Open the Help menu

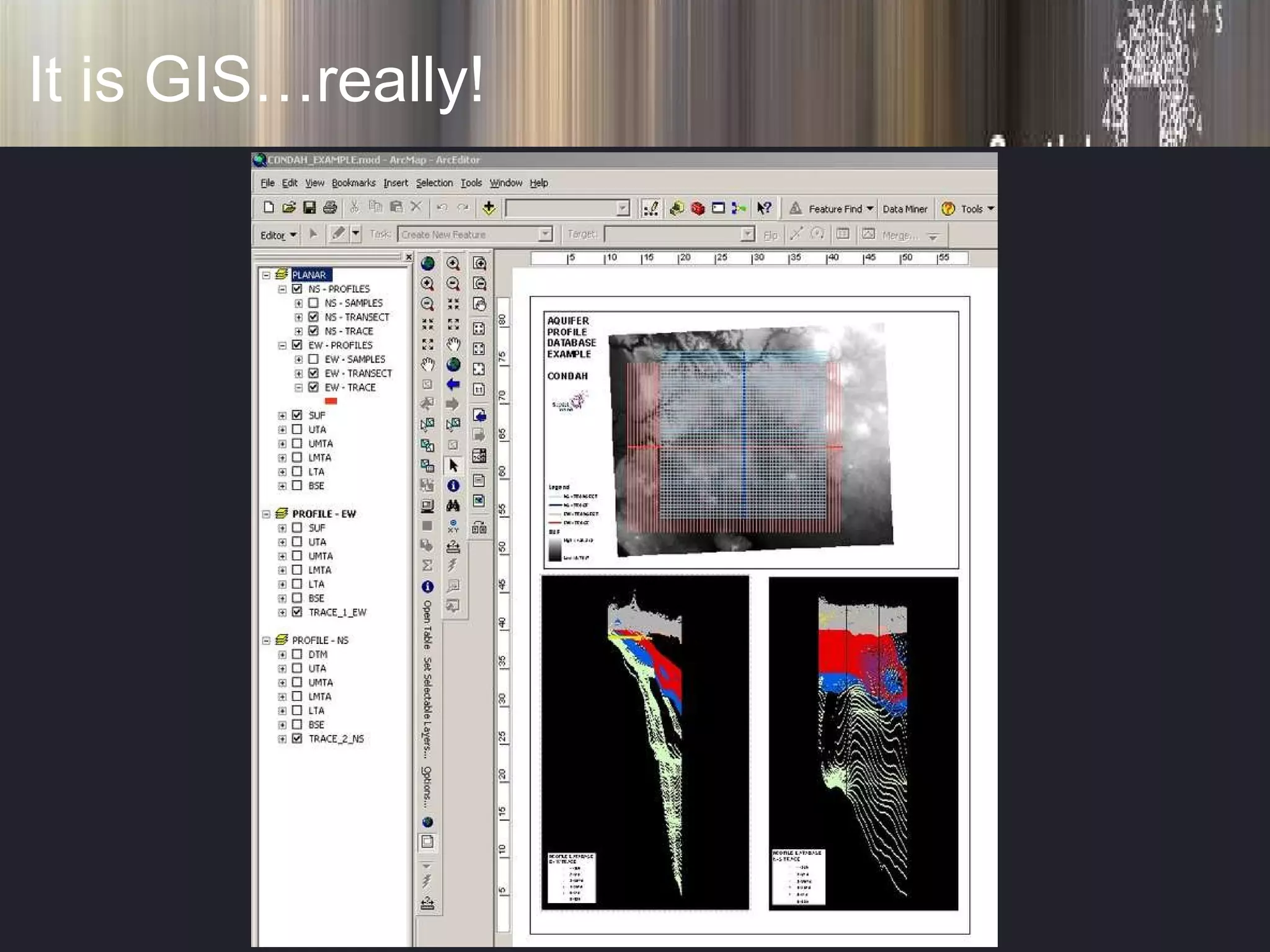538,183
